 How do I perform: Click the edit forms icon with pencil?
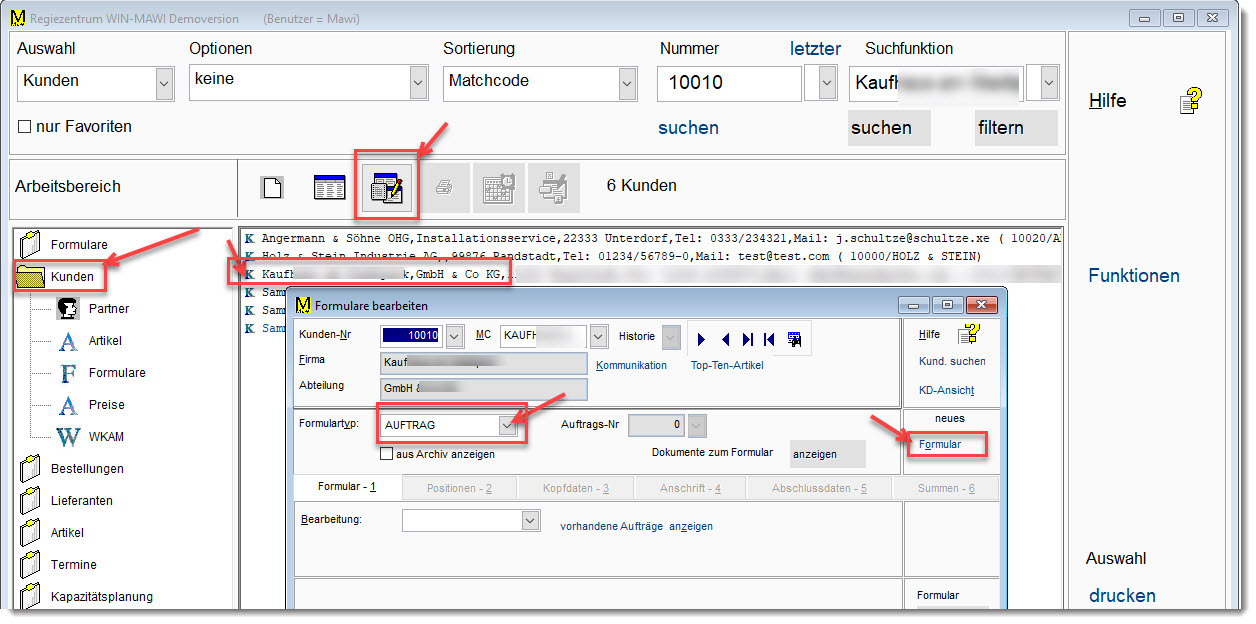tap(386, 187)
